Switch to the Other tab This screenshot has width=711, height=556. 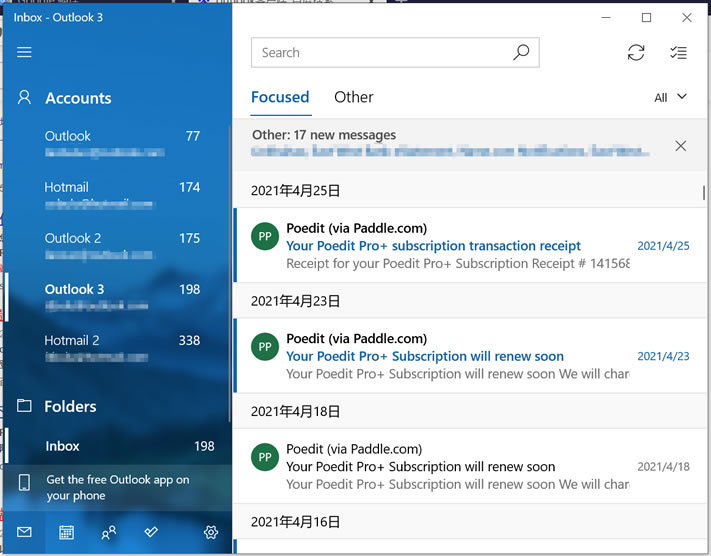click(354, 97)
